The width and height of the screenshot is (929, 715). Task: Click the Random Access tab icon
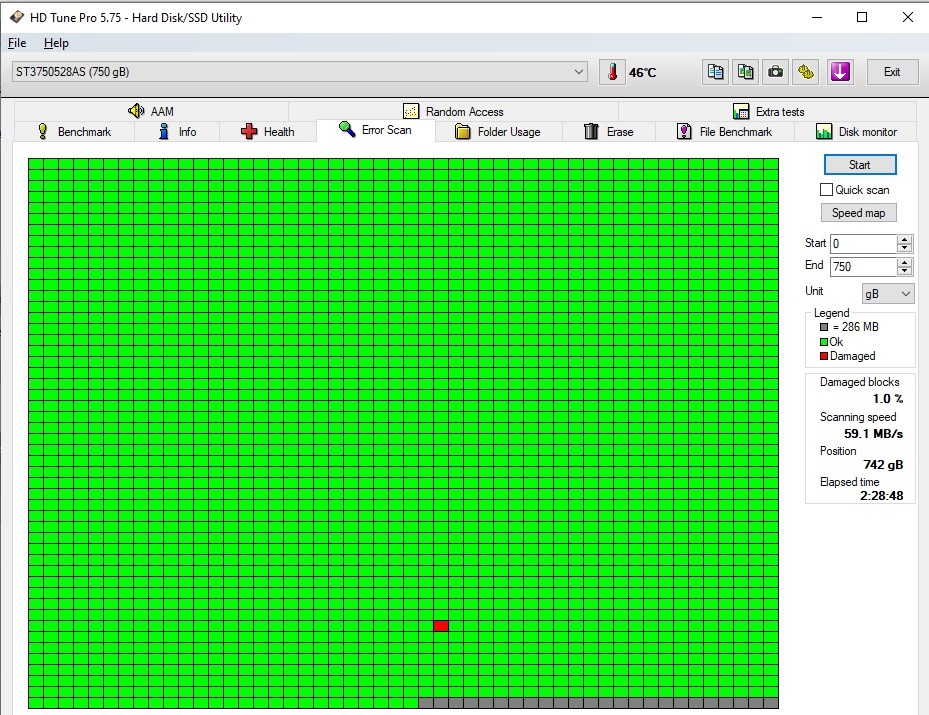click(411, 111)
